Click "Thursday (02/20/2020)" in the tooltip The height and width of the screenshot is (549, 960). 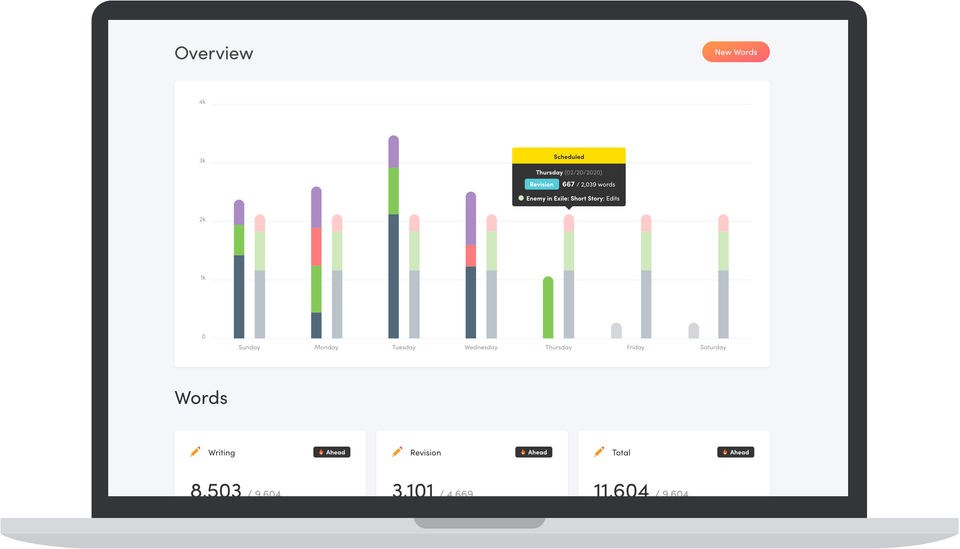point(569,173)
